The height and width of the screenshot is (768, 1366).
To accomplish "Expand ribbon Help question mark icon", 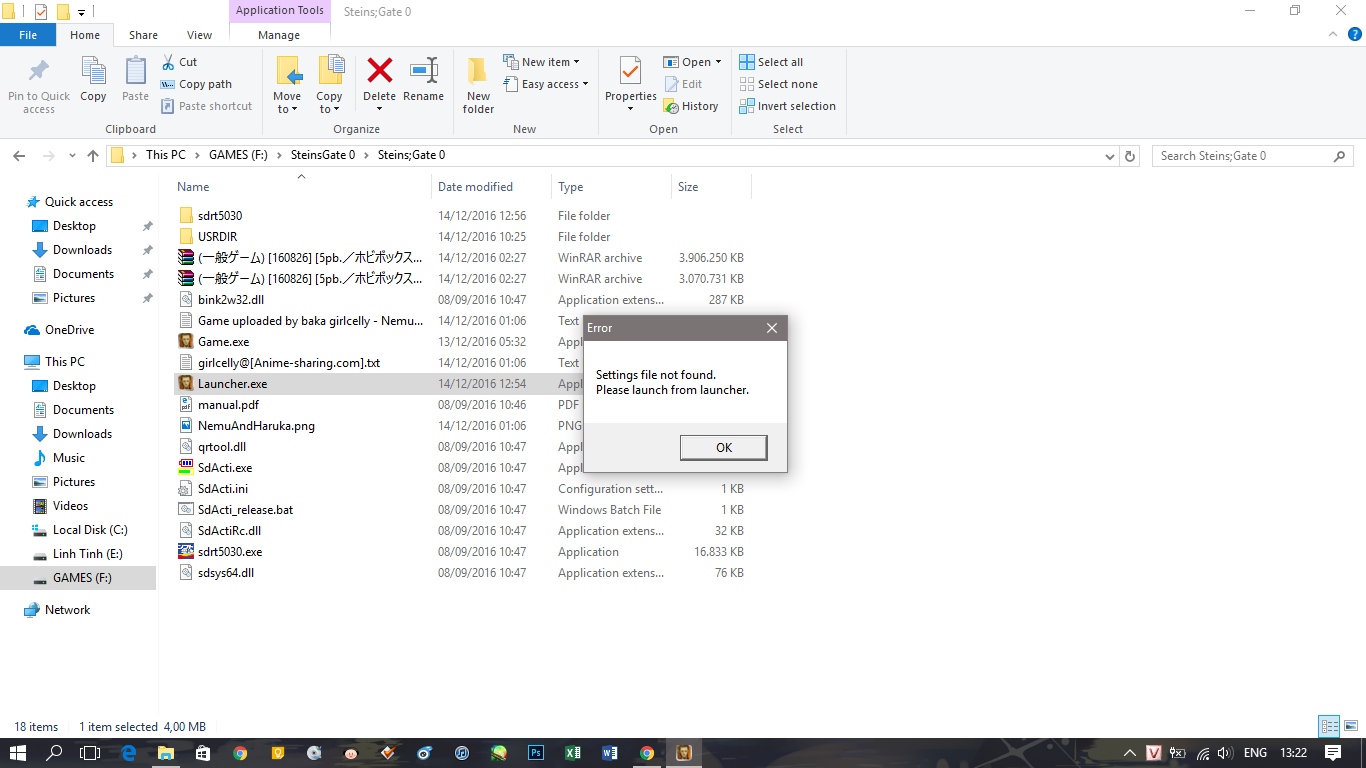I will (x=1354, y=34).
